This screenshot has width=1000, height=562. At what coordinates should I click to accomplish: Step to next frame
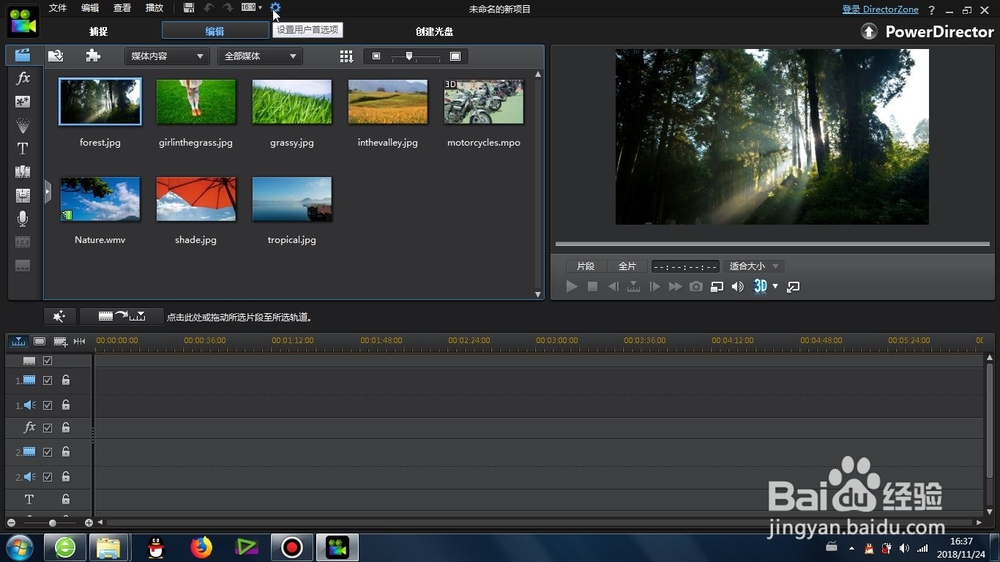tap(654, 286)
